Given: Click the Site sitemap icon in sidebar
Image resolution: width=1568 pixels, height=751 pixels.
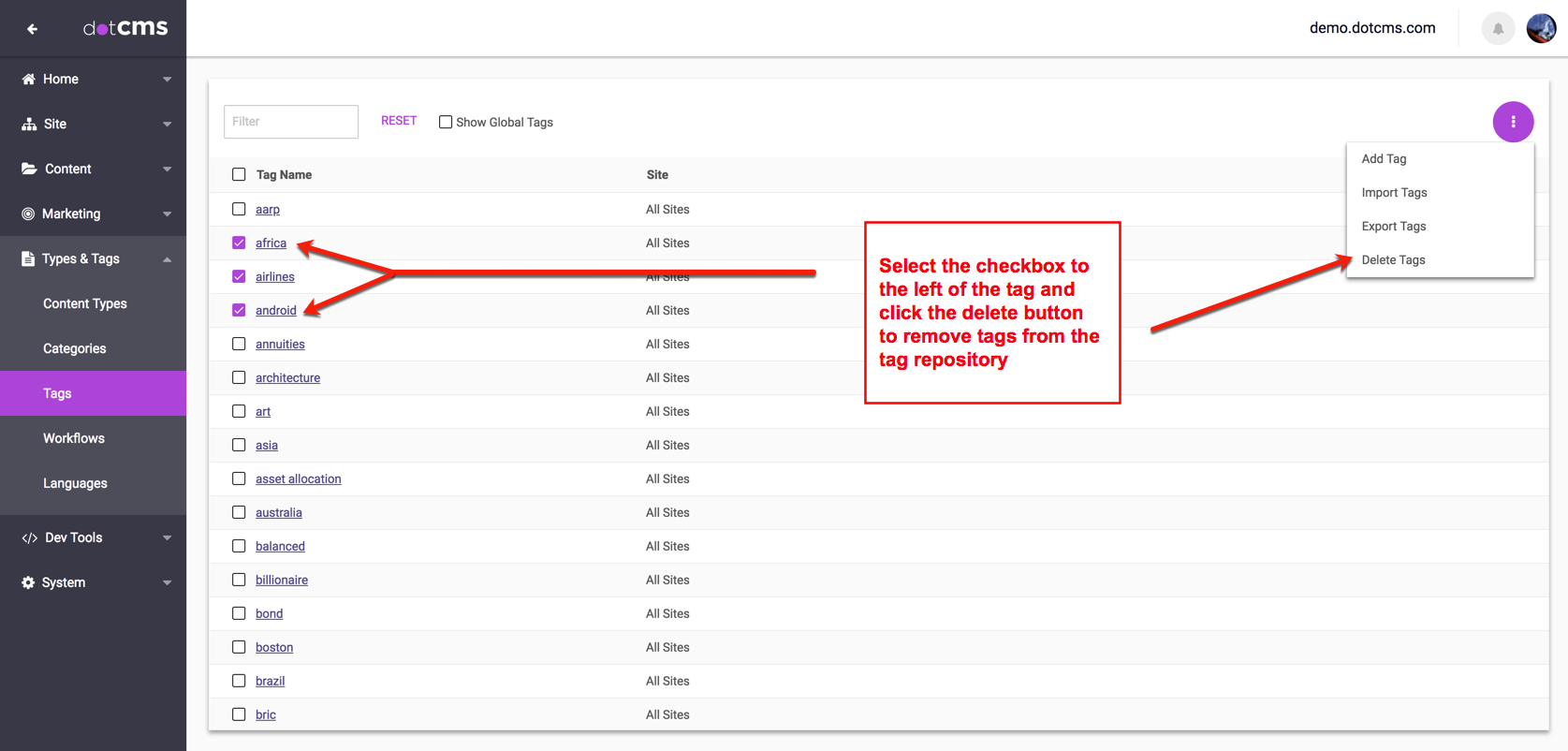Looking at the screenshot, I should pos(29,125).
